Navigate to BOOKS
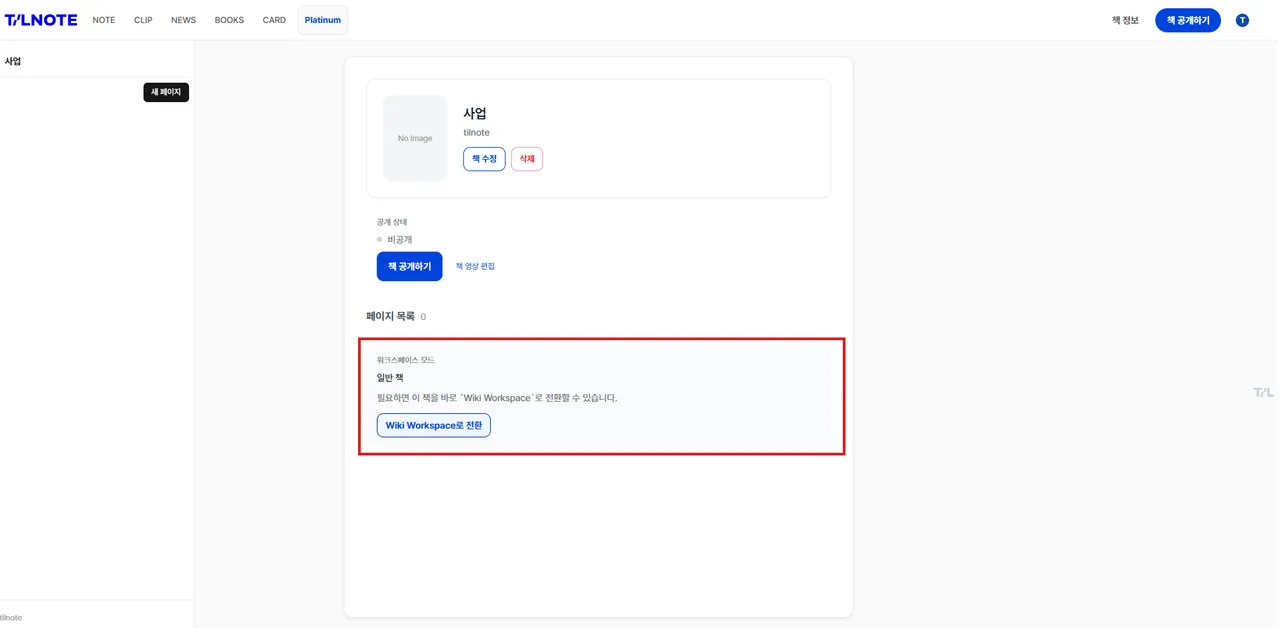Viewport: 1280px width, 628px height. pyautogui.click(x=229, y=20)
